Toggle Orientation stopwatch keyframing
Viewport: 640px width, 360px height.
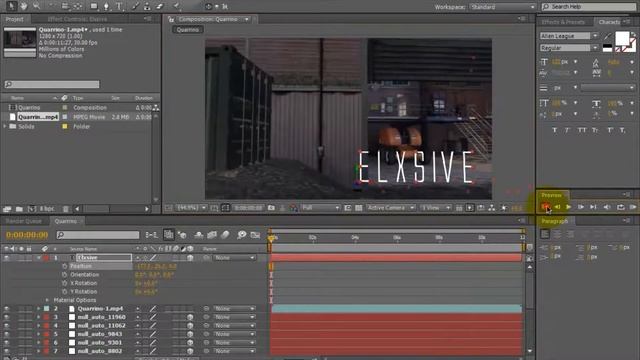[x=64, y=275]
